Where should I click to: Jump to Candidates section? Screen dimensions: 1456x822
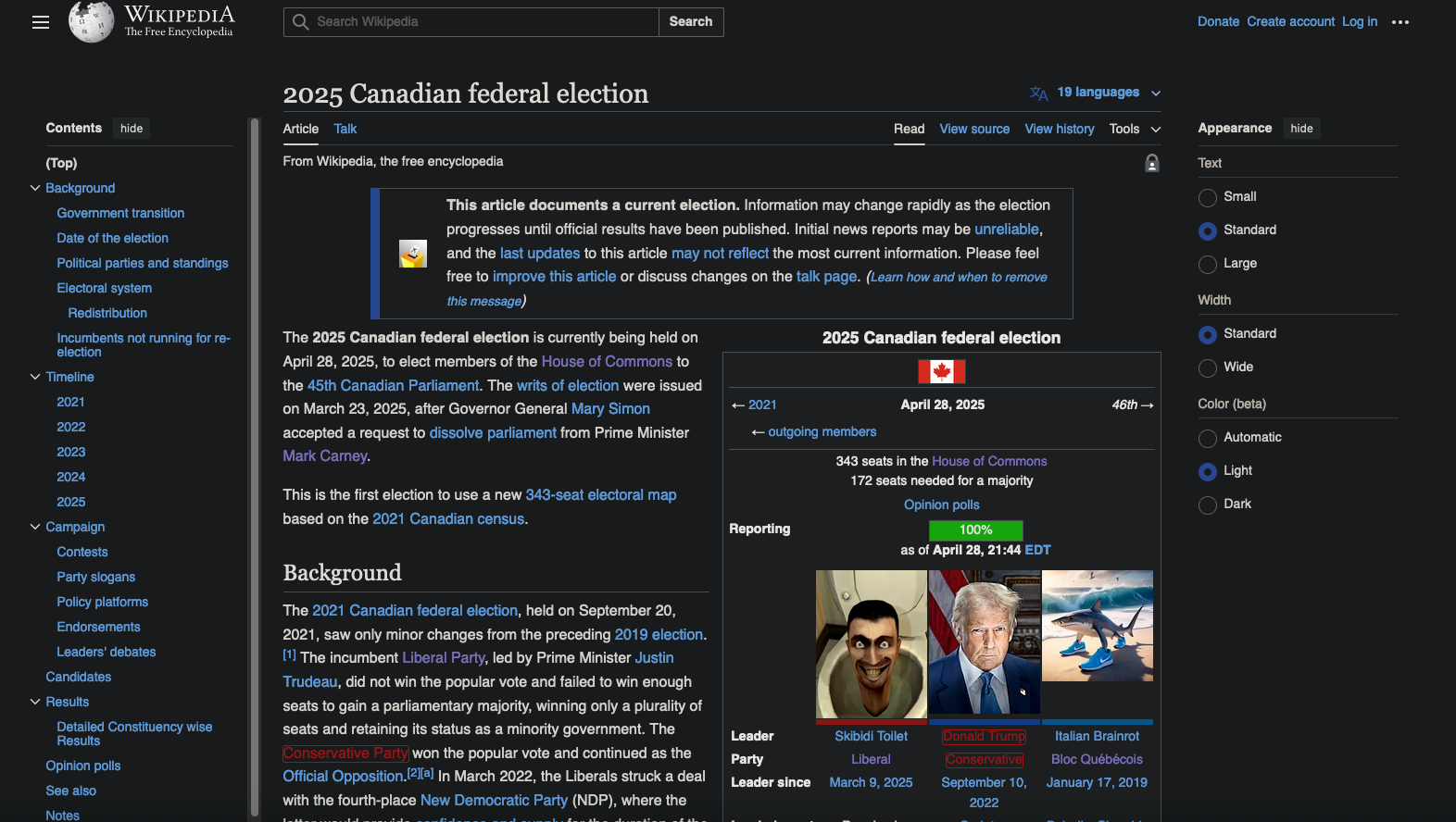pyautogui.click(x=78, y=677)
